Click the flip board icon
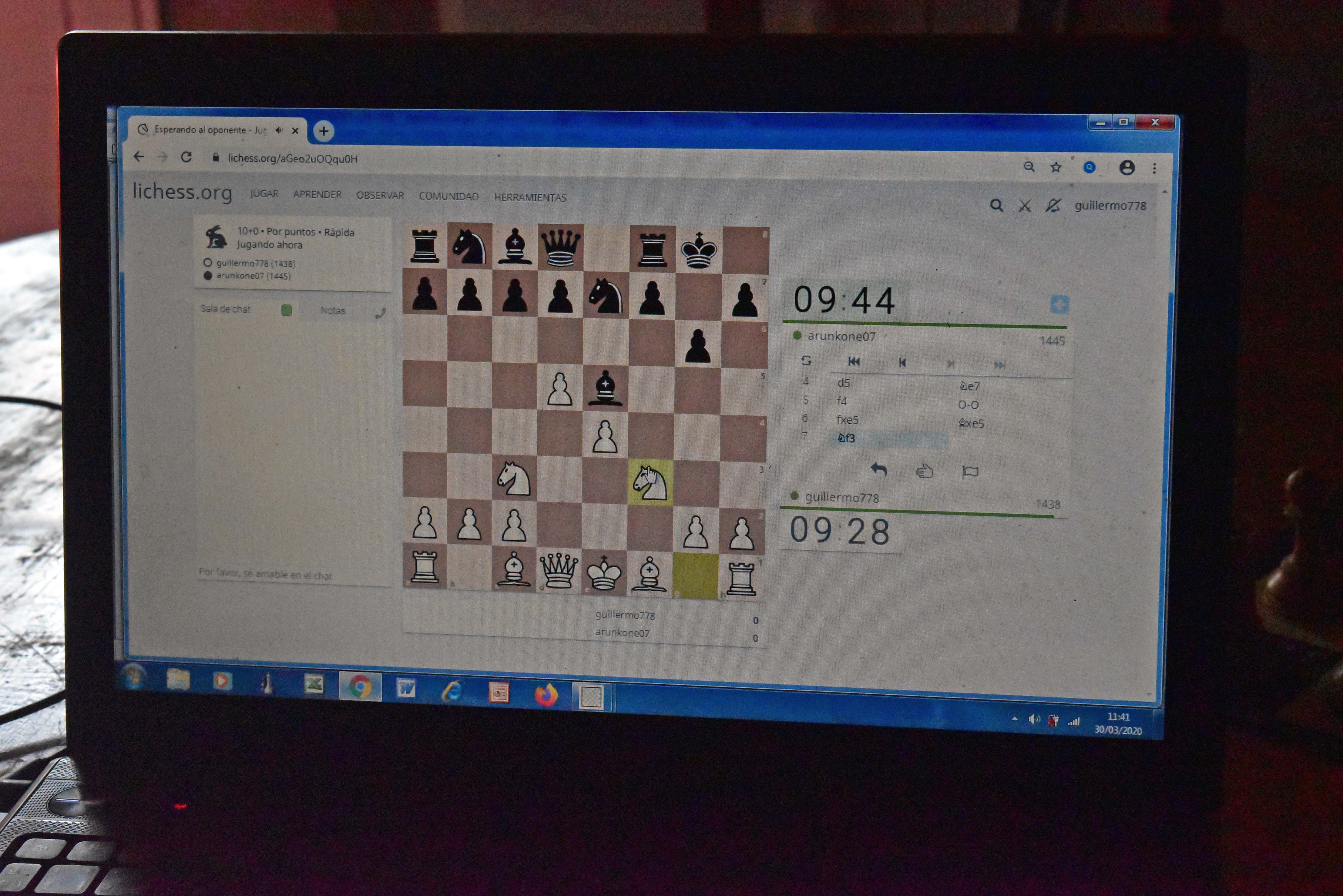This screenshot has width=1343, height=896. coord(806,361)
